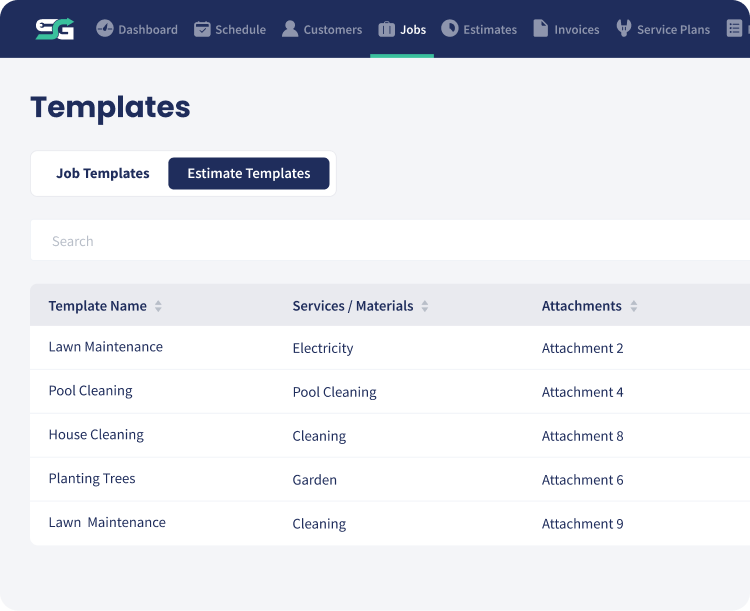Click the Schedule calendar icon
750x611 pixels.
coord(202,29)
